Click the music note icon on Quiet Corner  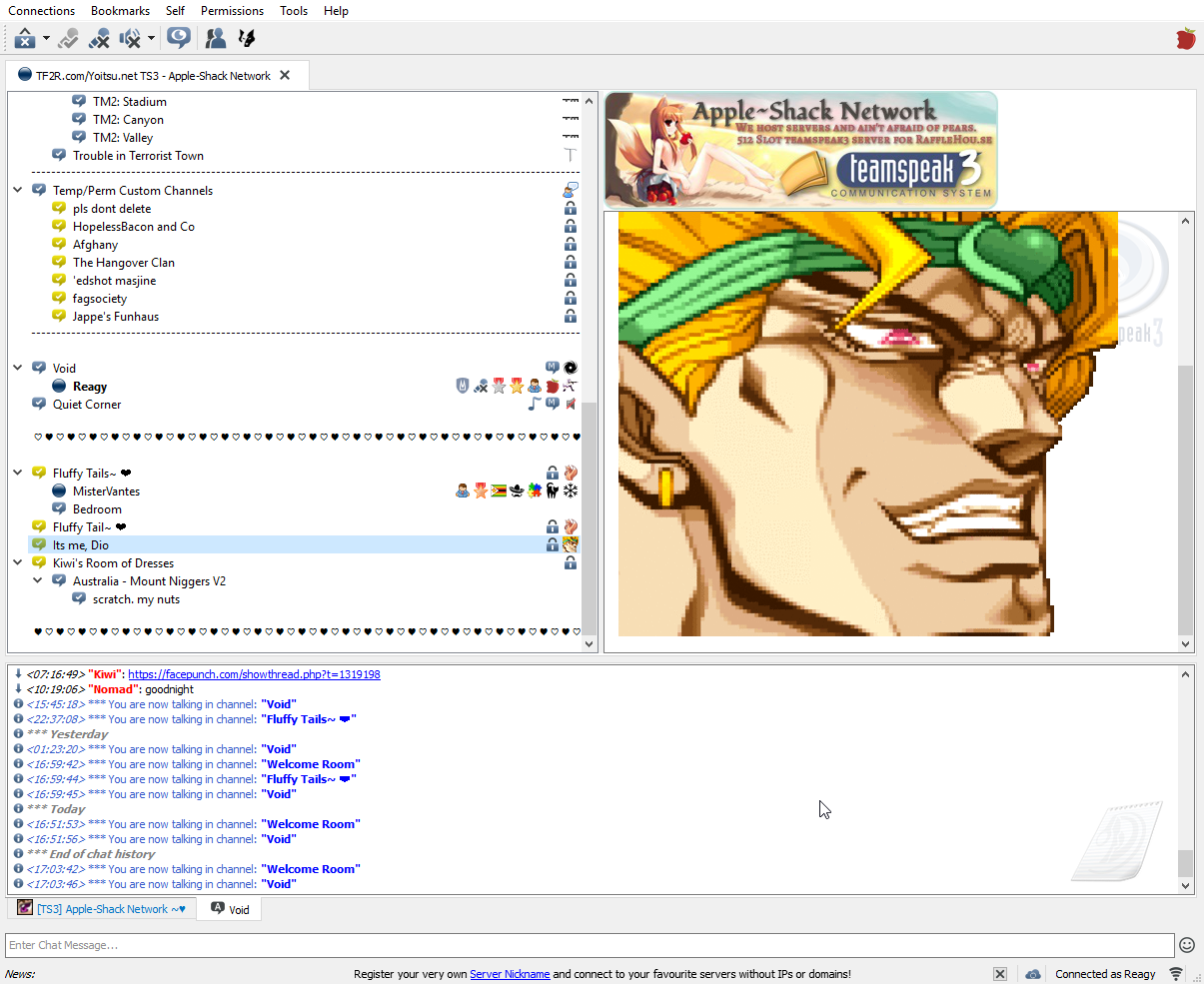535,404
